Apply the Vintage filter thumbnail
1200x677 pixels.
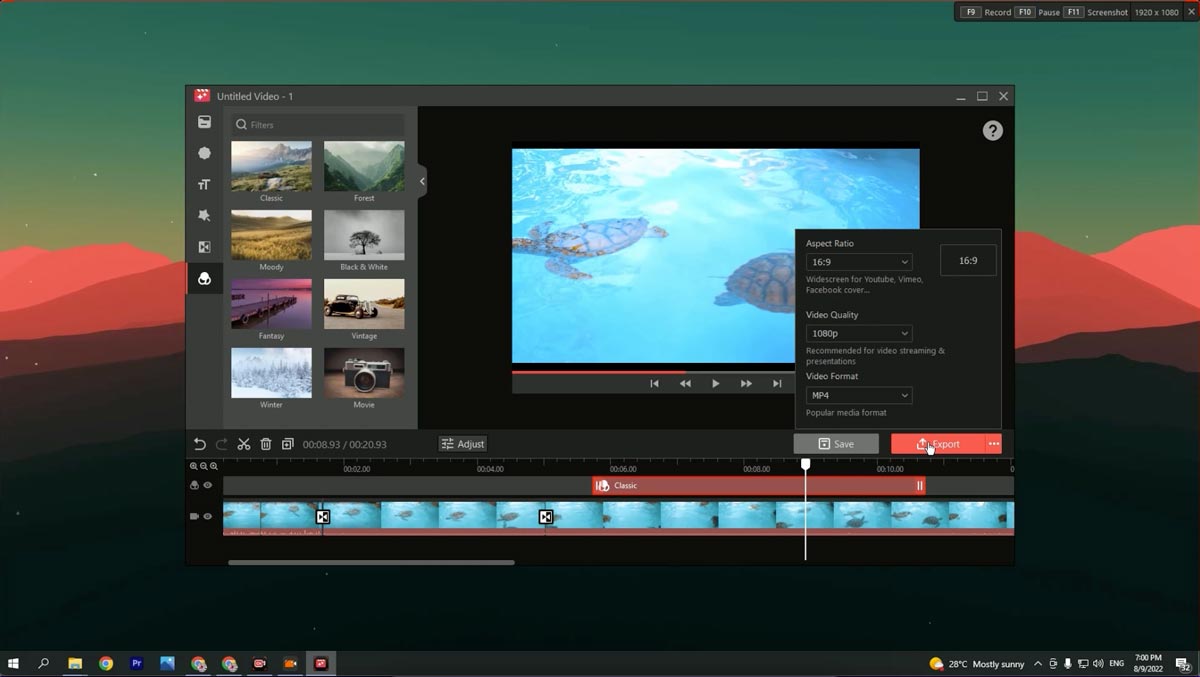pyautogui.click(x=364, y=306)
